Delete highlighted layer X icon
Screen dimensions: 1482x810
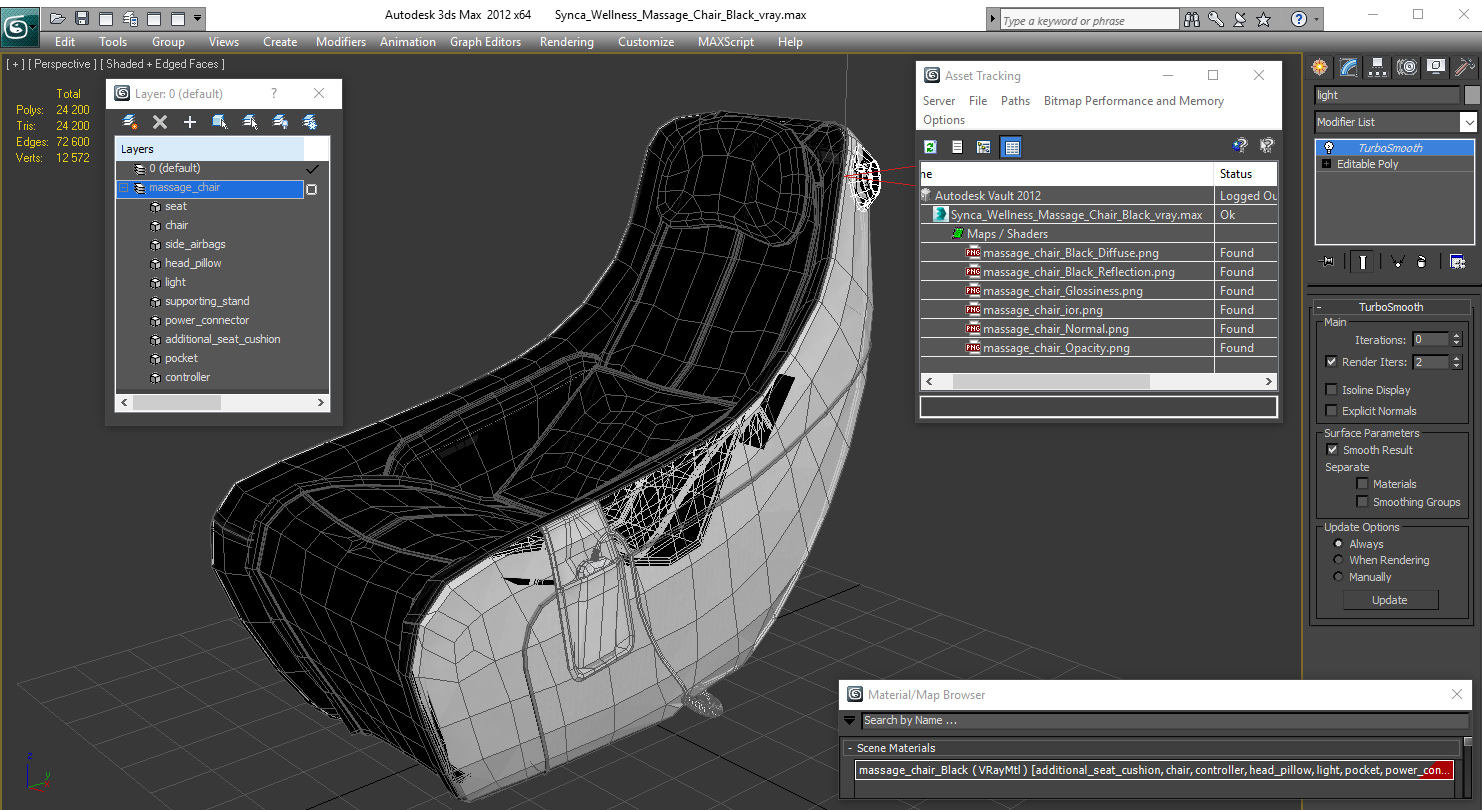click(x=160, y=122)
